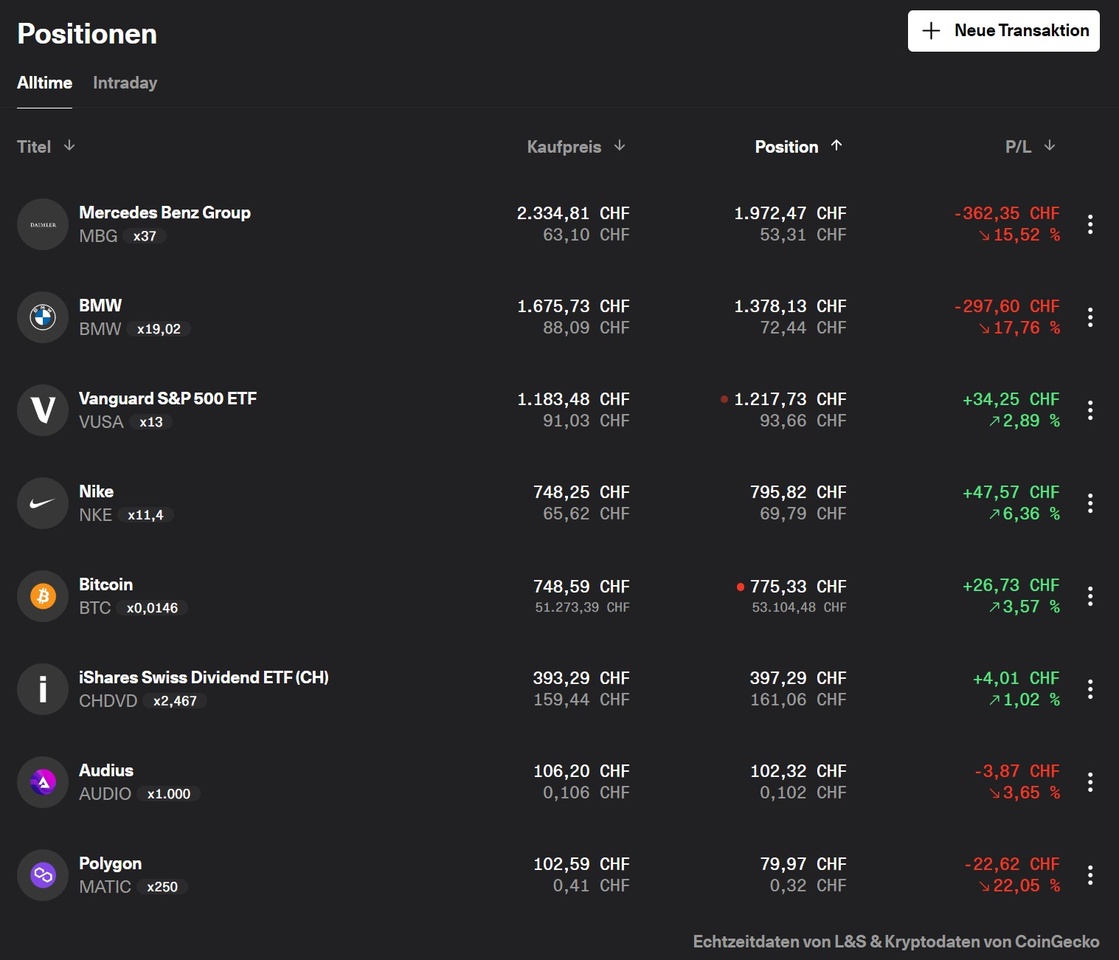Click the +26,73 CHF gain value

pyautogui.click(x=1011, y=585)
